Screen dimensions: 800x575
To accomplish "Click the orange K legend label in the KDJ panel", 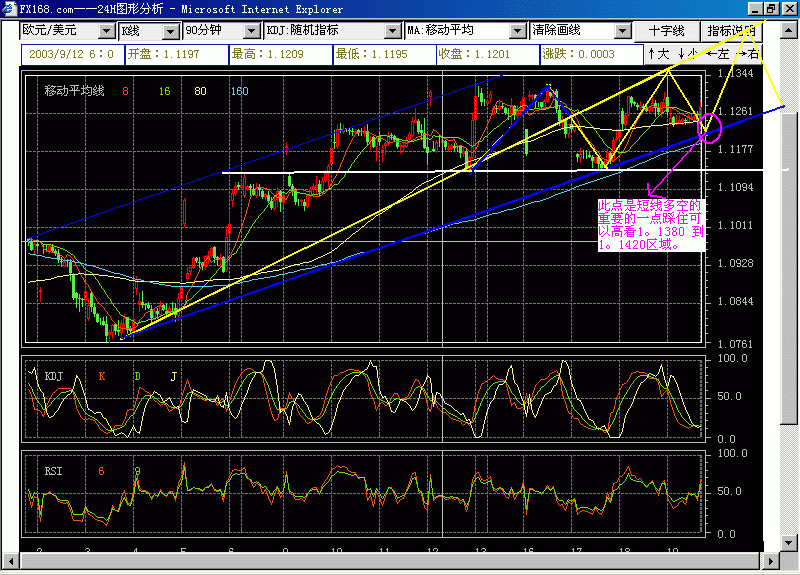I will tap(102, 377).
